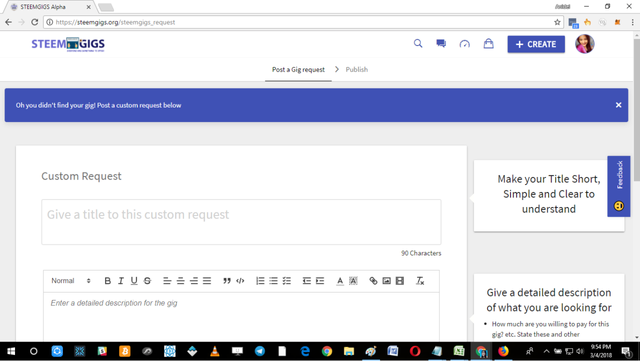The height and width of the screenshot is (362, 640).
Task: Open the shopping bag icon
Action: pyautogui.click(x=489, y=44)
